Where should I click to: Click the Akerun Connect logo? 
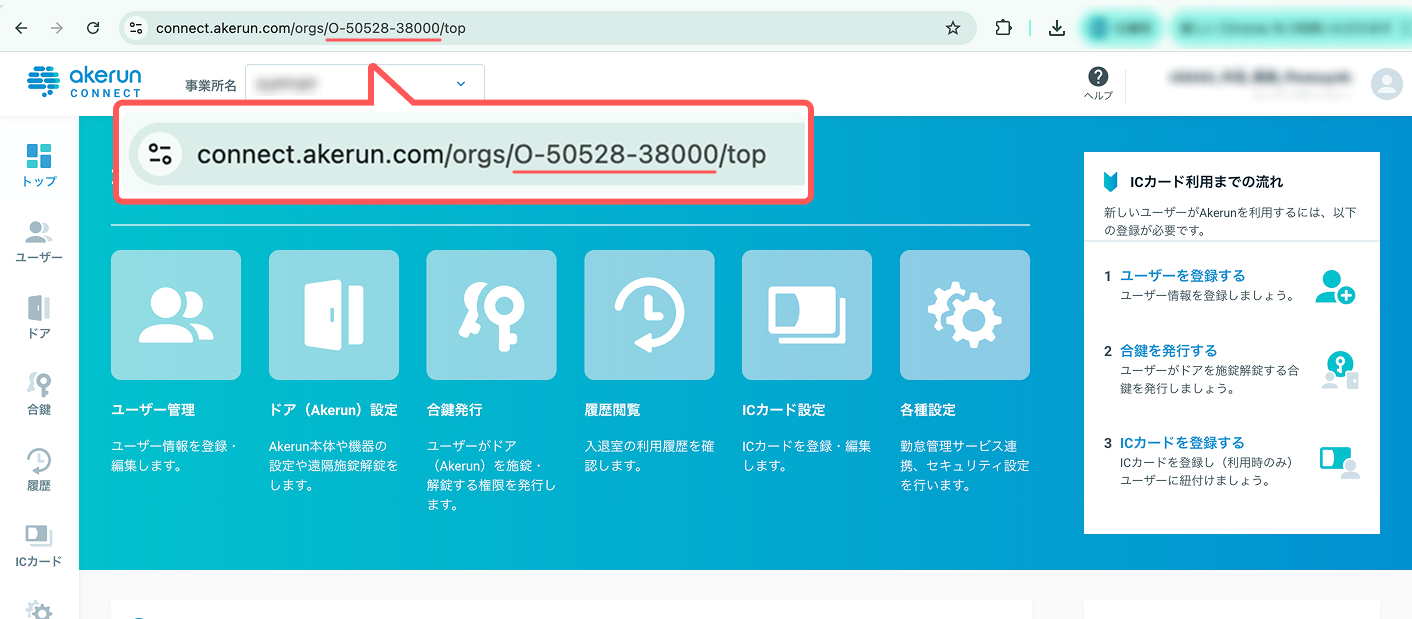click(84, 82)
